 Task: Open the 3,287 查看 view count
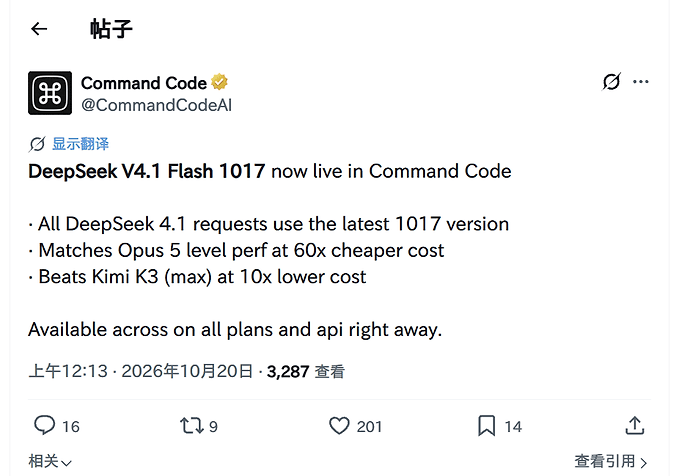point(305,372)
